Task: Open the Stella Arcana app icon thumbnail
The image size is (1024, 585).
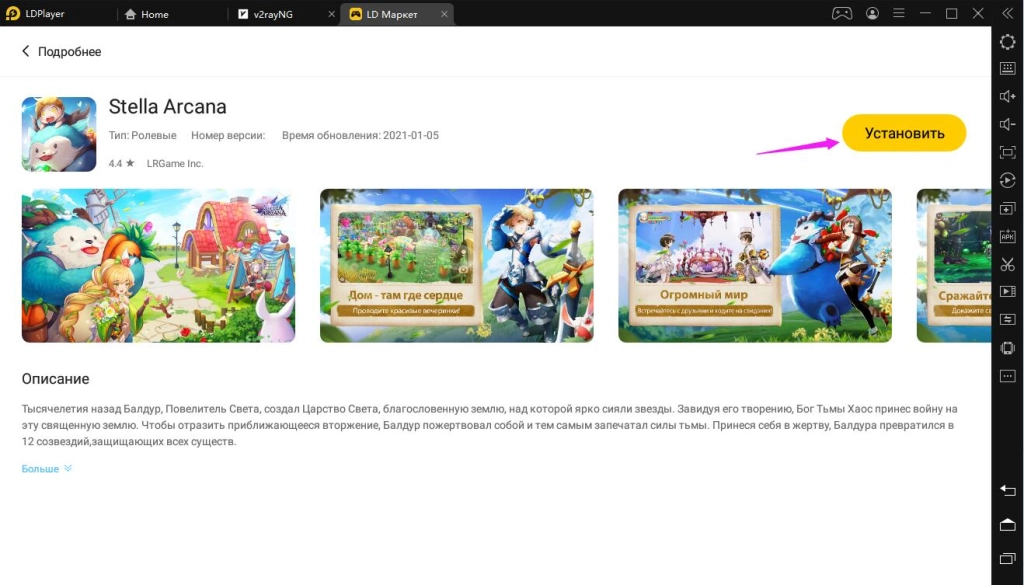Action: tap(58, 133)
